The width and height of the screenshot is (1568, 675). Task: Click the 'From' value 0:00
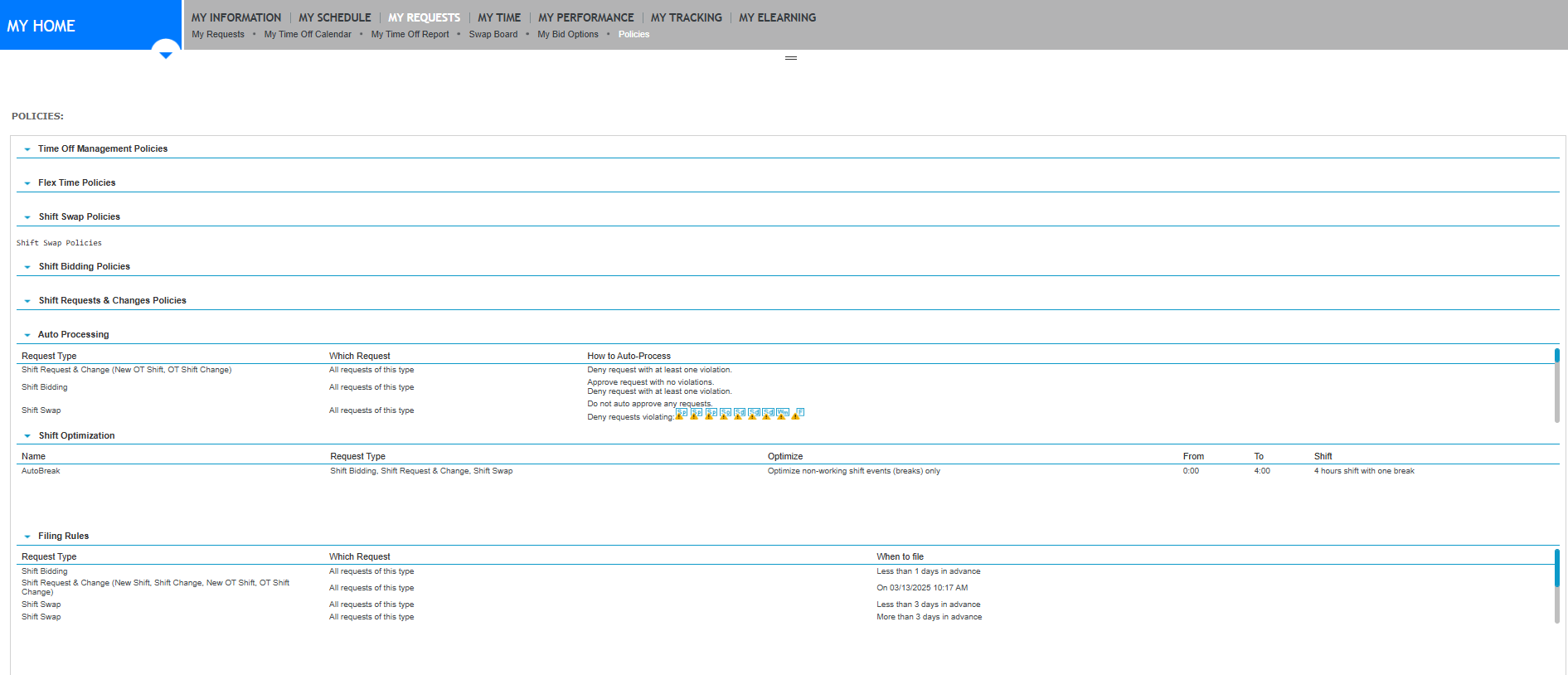click(x=1191, y=471)
